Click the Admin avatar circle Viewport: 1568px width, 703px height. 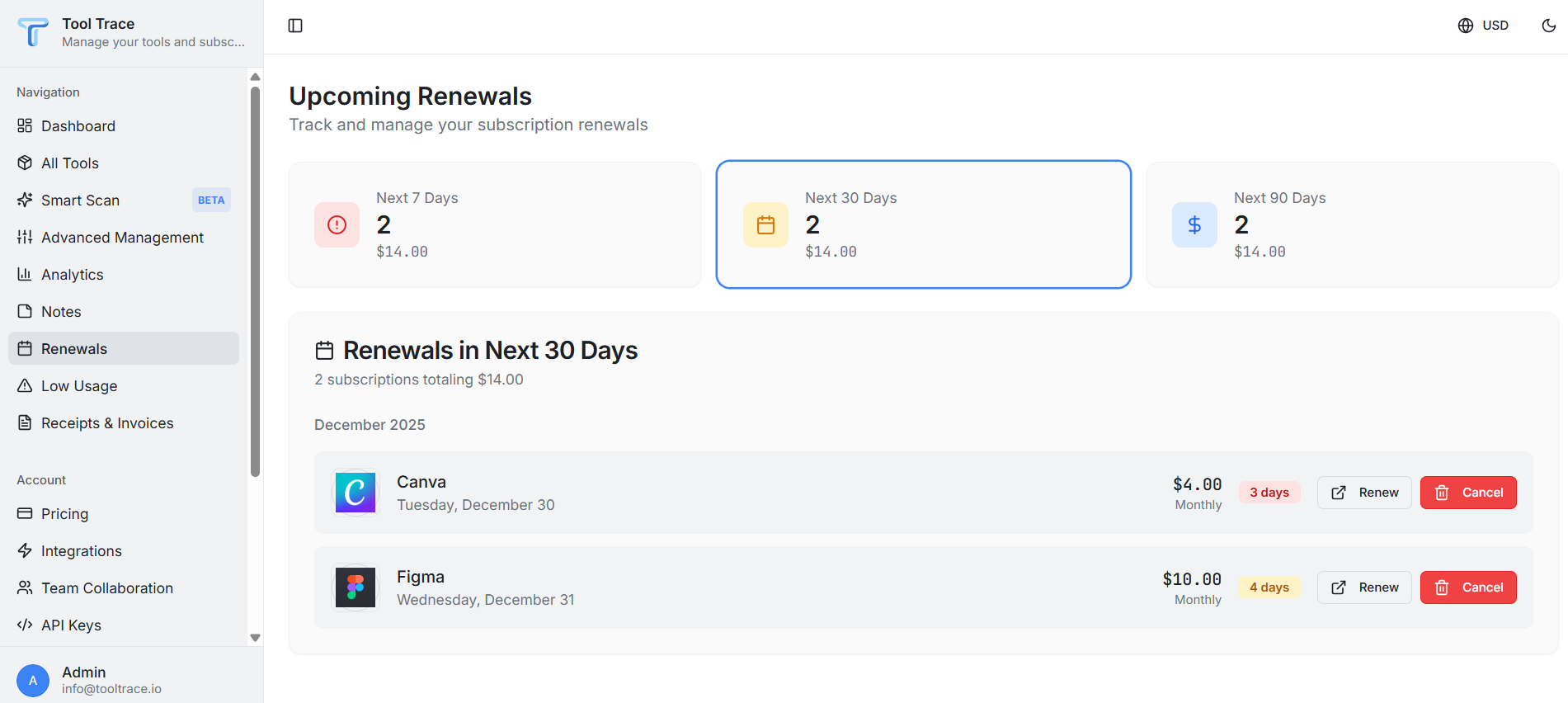point(33,681)
